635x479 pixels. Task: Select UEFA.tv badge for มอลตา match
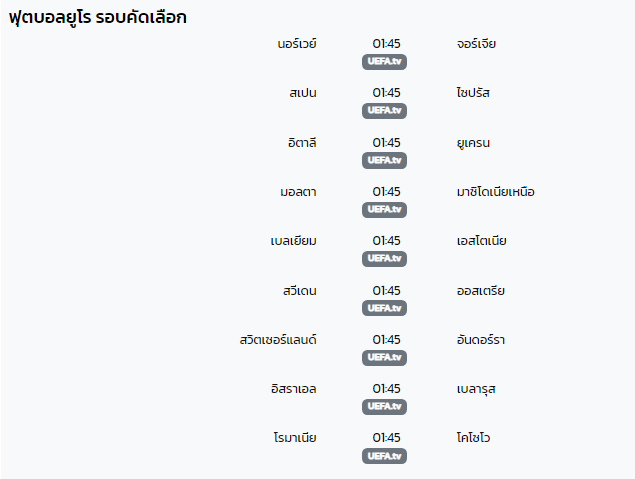click(384, 209)
